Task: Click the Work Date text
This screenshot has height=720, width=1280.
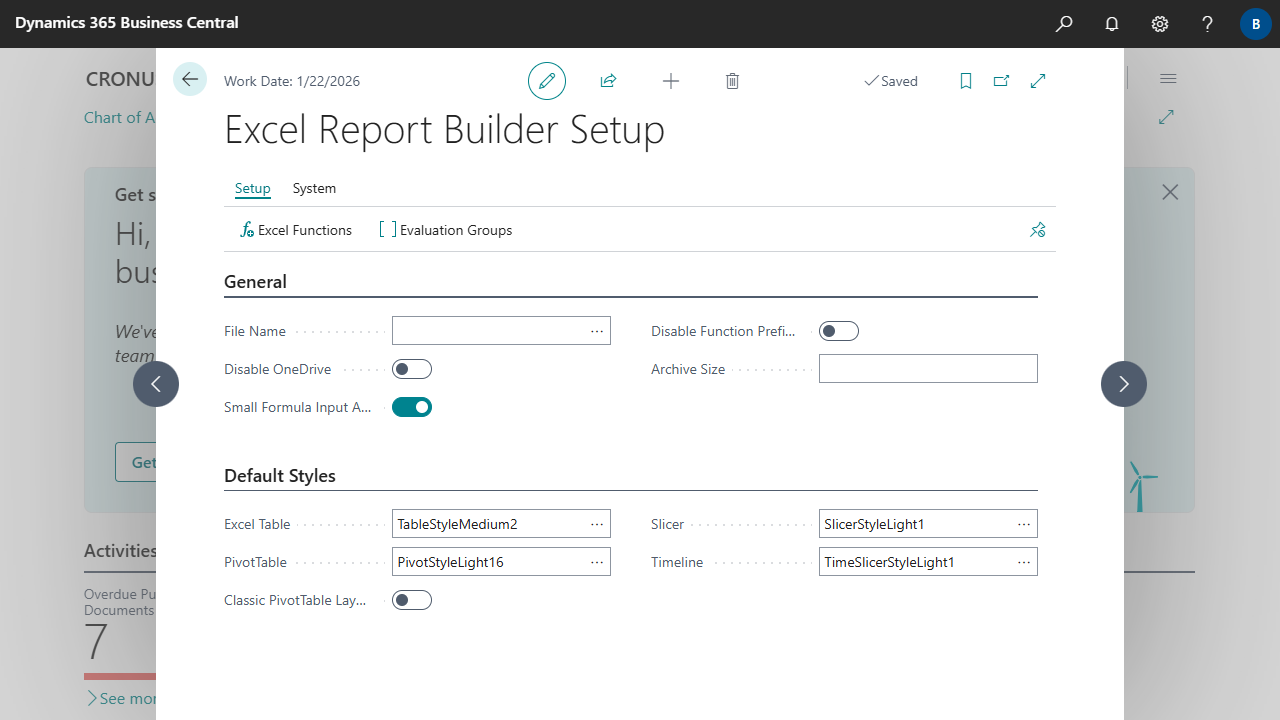Action: click(x=292, y=81)
